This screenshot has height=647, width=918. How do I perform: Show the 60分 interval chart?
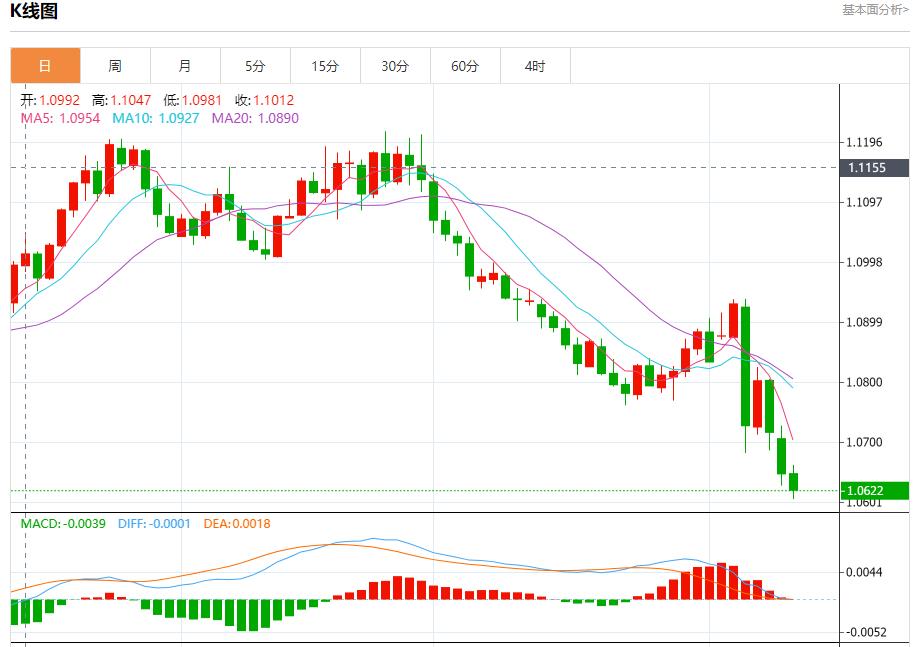465,66
